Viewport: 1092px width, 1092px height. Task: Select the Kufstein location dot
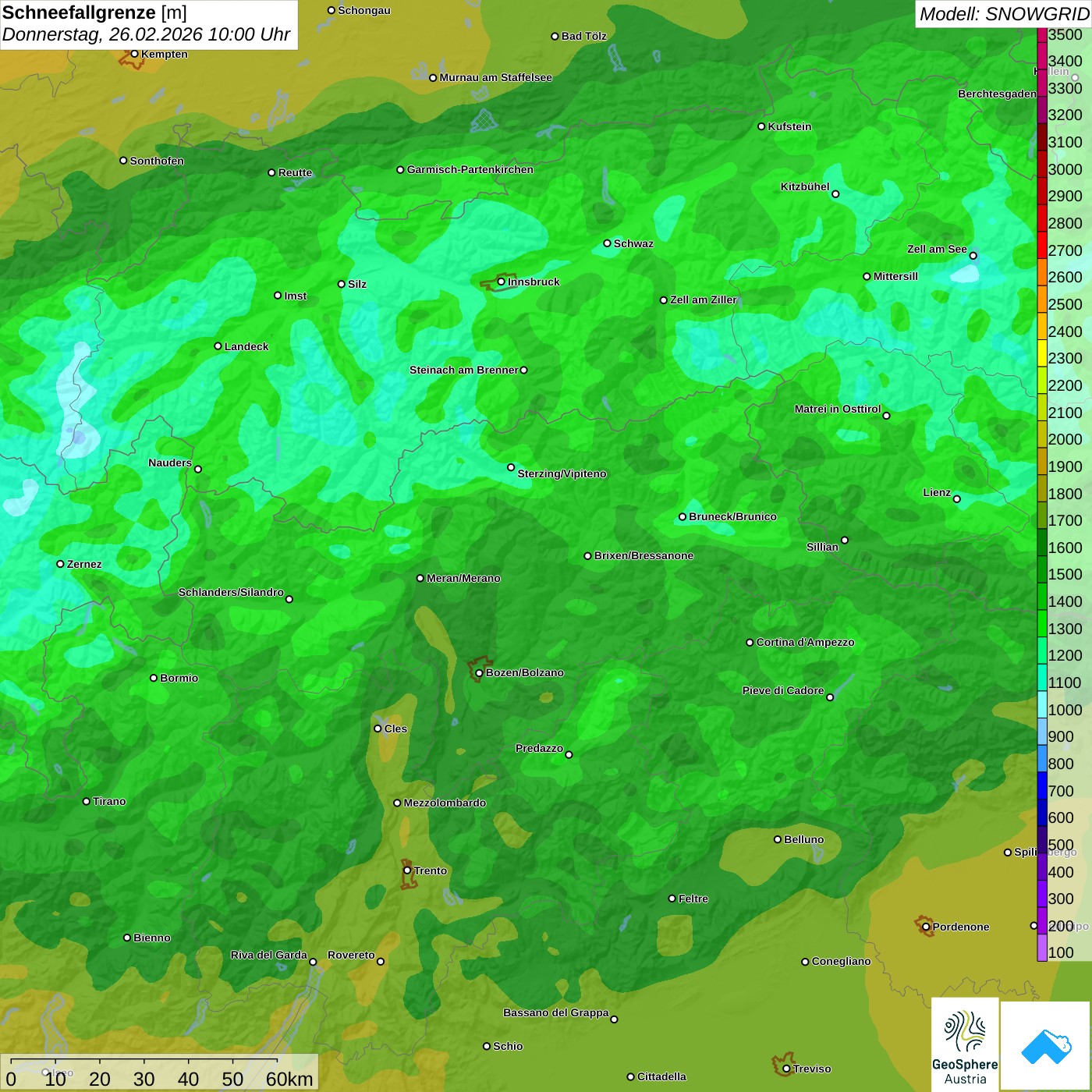(761, 126)
